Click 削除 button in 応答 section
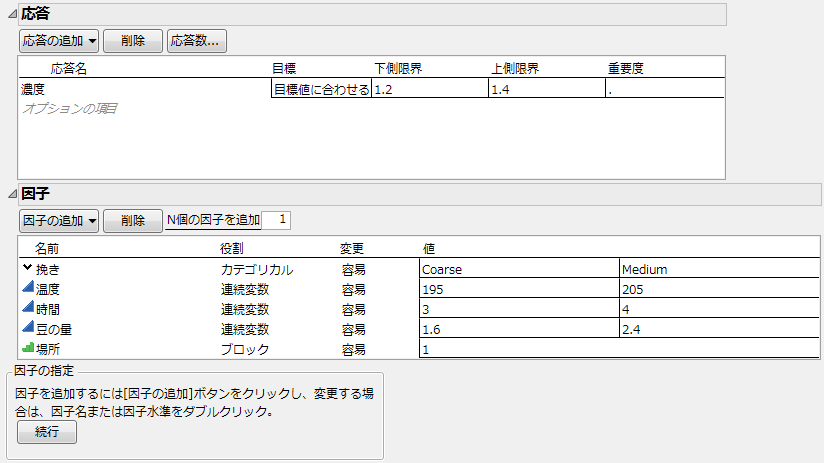This screenshot has height=463, width=824. point(133,41)
